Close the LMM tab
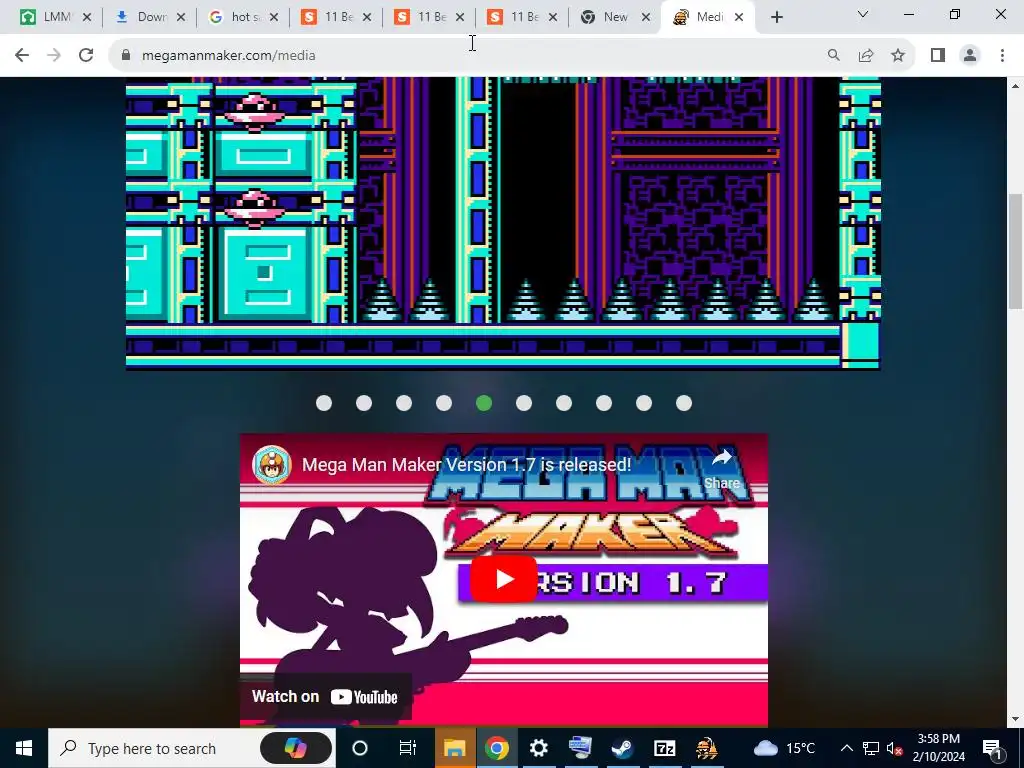The height and width of the screenshot is (768, 1024). click(87, 18)
